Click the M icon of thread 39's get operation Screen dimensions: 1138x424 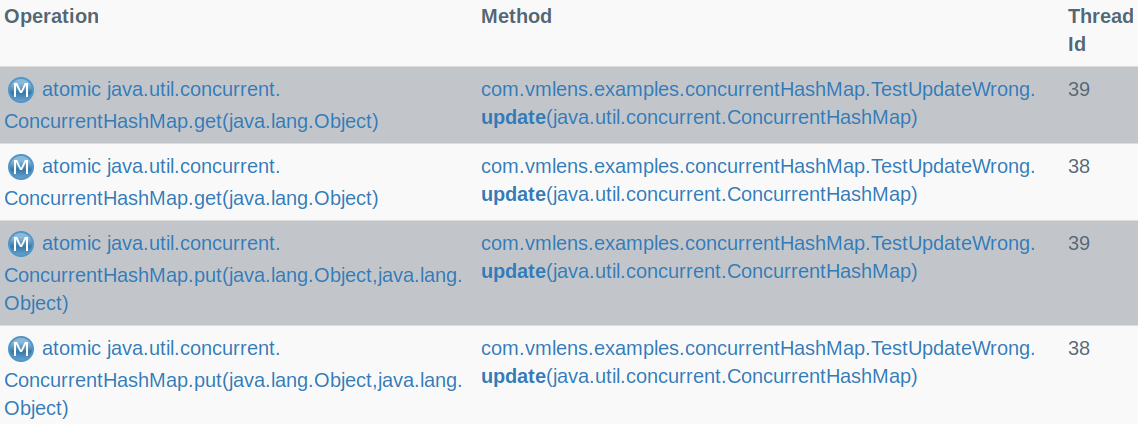[21, 90]
